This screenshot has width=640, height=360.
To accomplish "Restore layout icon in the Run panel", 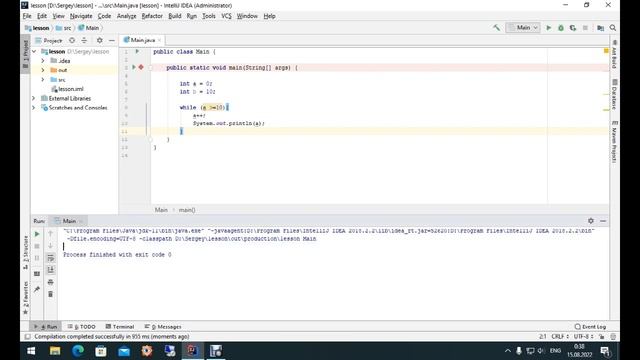I will (x=37, y=274).
